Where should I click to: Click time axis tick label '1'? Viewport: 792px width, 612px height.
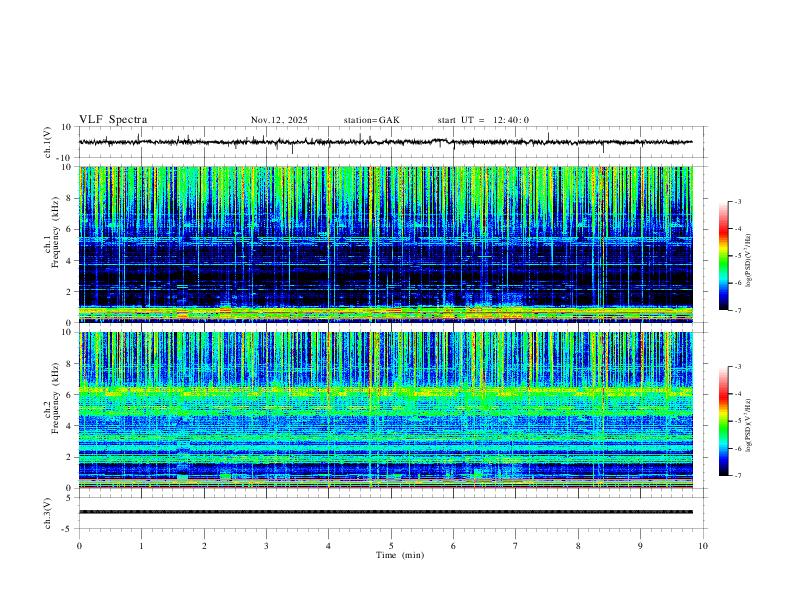[x=141, y=546]
